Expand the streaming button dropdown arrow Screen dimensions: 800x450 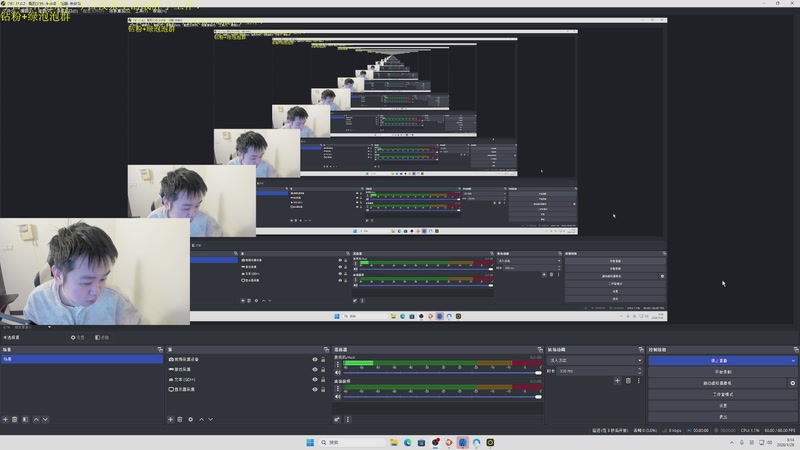[x=793, y=361]
